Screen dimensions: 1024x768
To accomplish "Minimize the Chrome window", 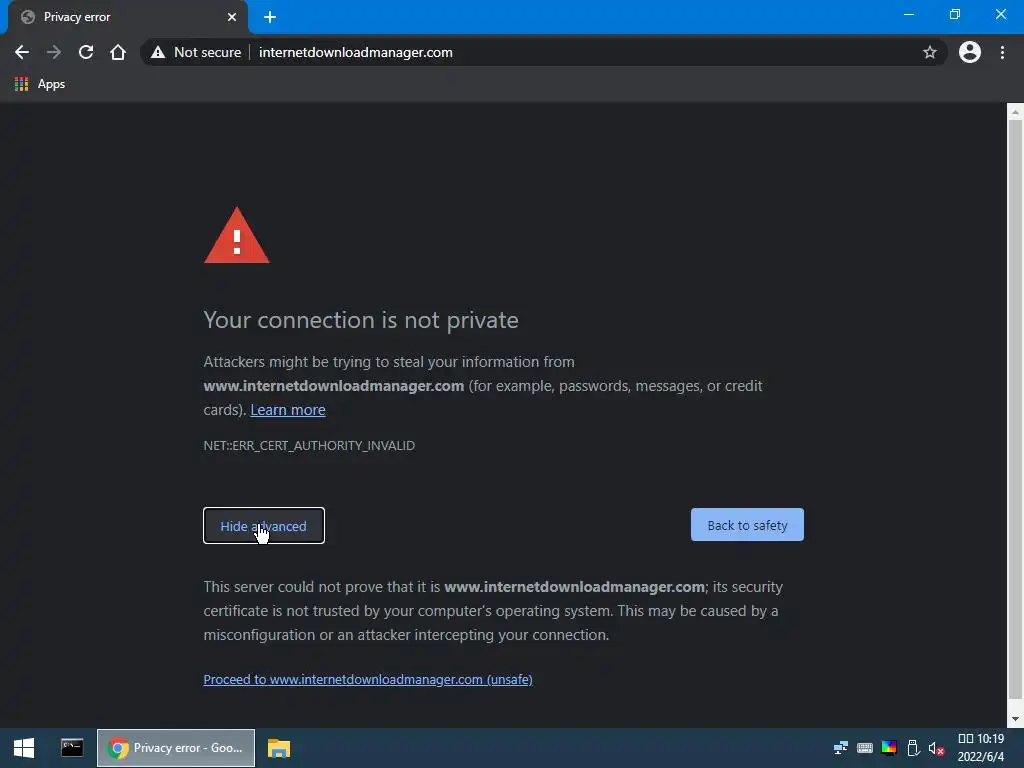I will (x=908, y=14).
